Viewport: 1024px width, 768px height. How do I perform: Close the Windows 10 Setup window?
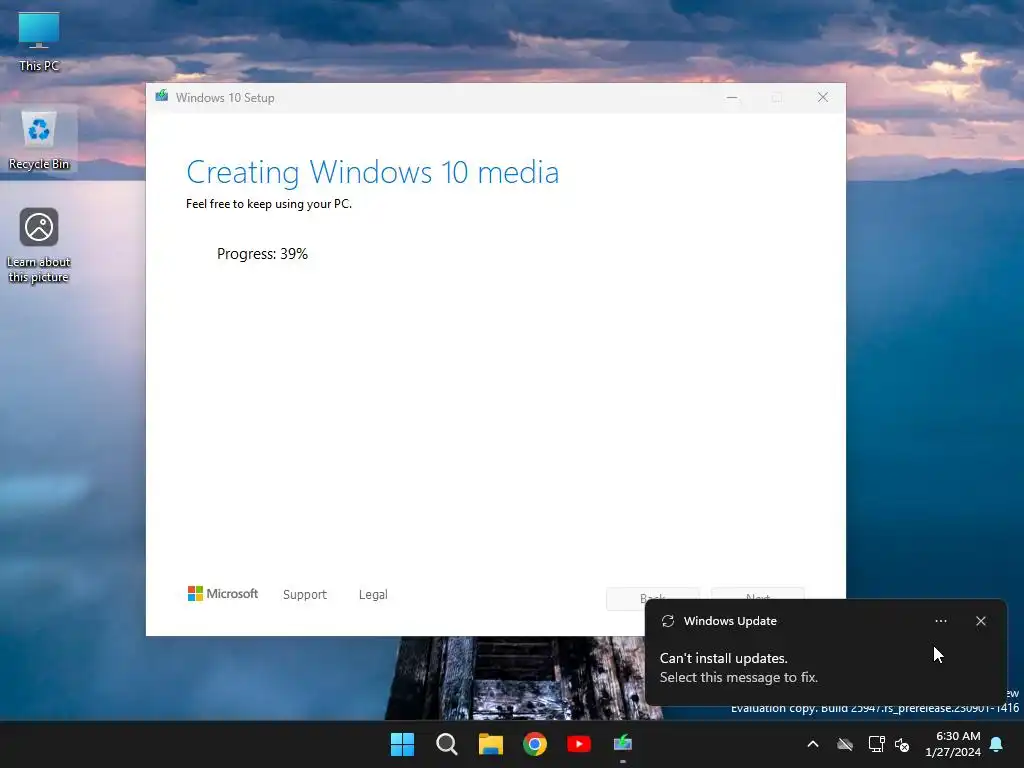823,97
